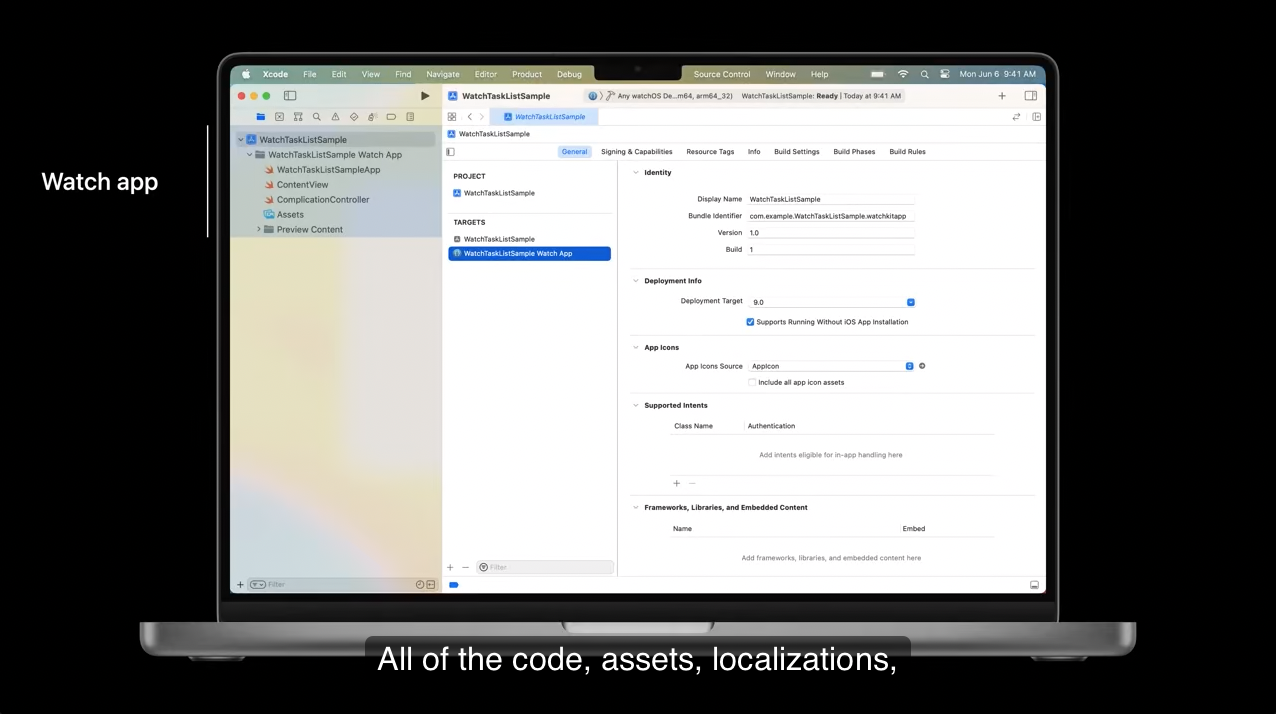Open the Project navigator folder icon
Screen dimensions: 1276x714
point(261,117)
